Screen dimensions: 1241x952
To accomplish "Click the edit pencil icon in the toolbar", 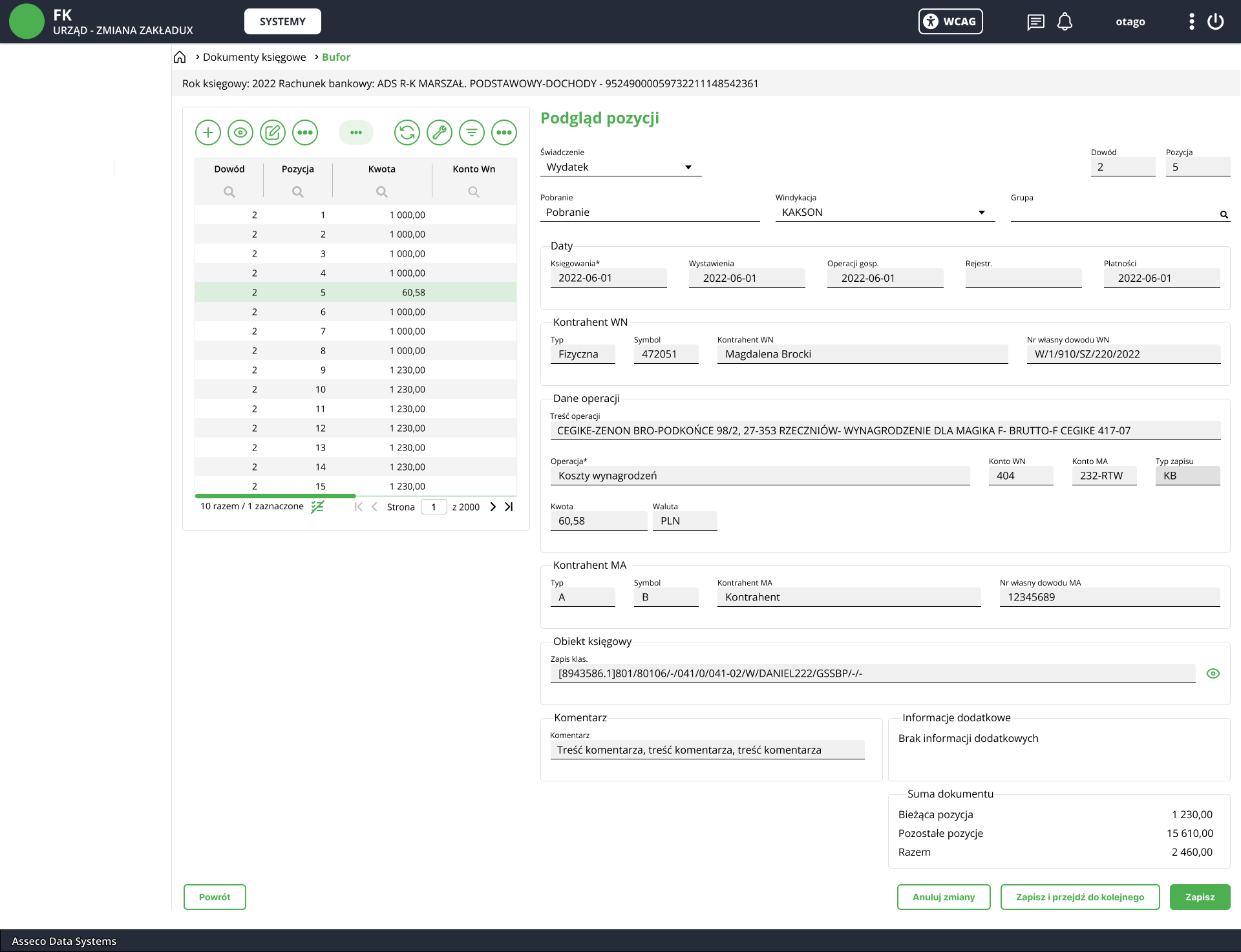I will (x=273, y=132).
